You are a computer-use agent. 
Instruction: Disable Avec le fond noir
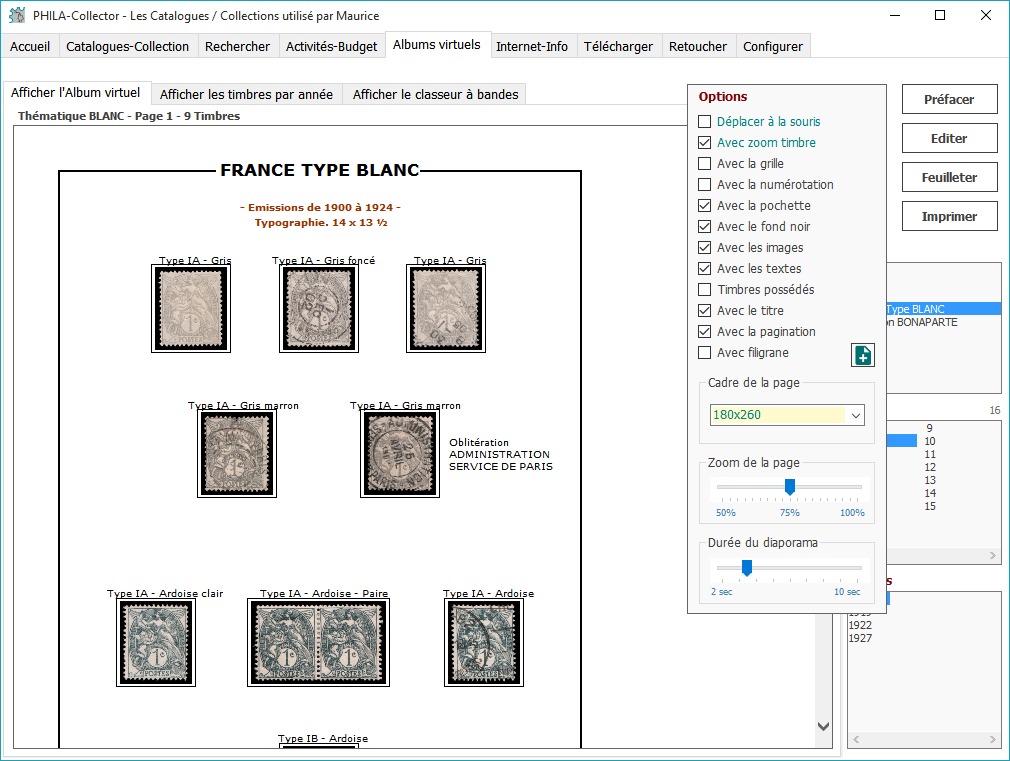705,227
